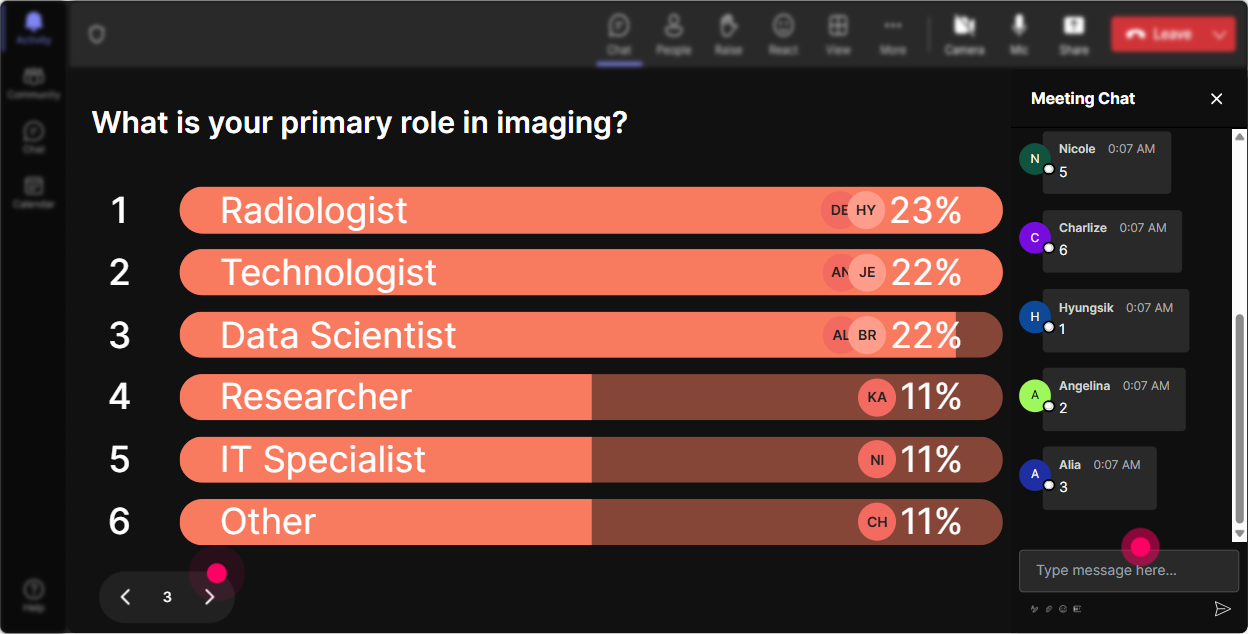Click the Share screen icon
The image size is (1248, 634).
(1074, 33)
